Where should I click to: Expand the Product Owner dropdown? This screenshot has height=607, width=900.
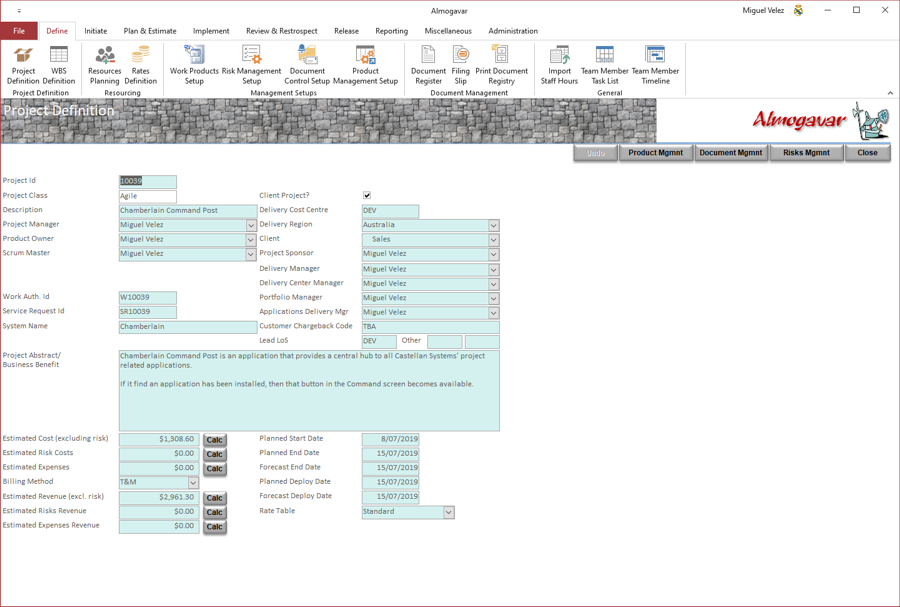(x=251, y=240)
